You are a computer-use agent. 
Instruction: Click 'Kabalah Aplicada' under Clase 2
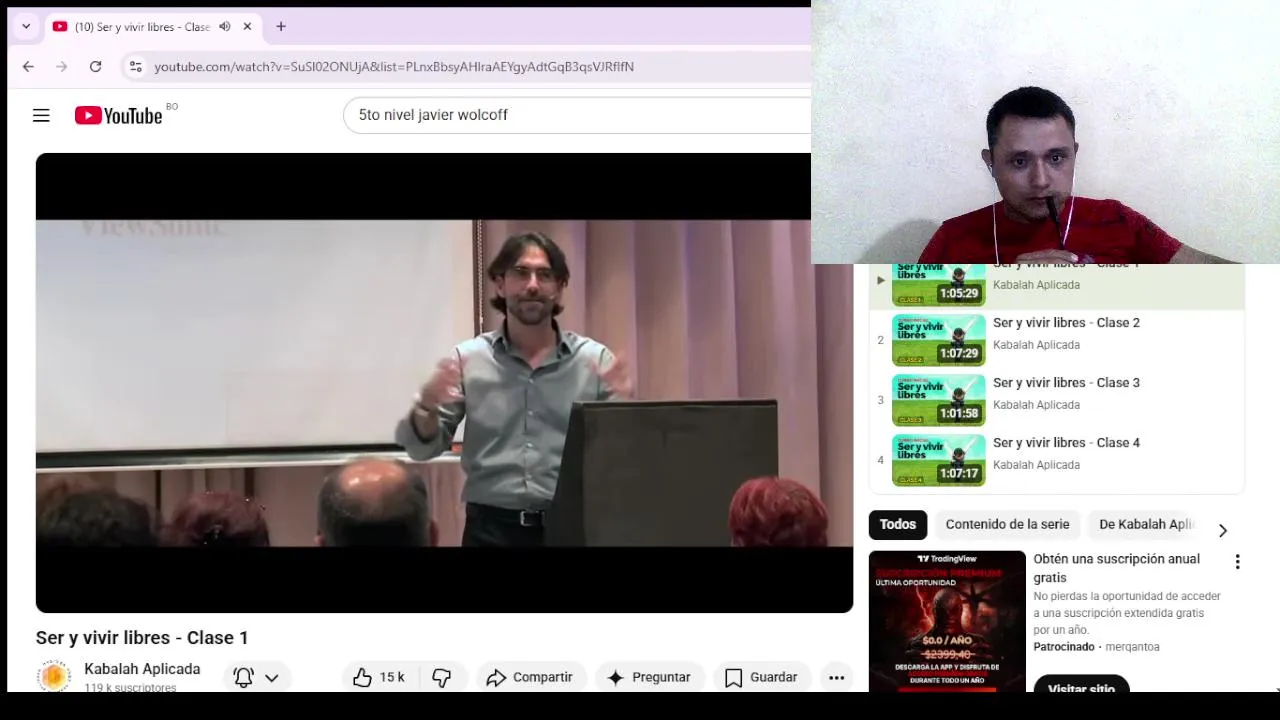[x=1036, y=345]
